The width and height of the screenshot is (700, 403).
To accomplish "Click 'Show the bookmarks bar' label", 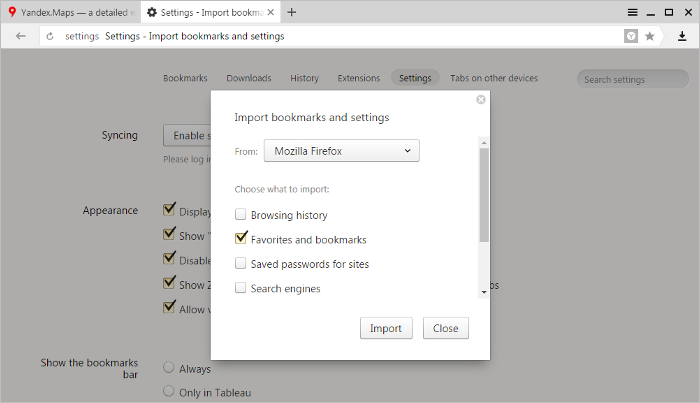I will pos(89,369).
